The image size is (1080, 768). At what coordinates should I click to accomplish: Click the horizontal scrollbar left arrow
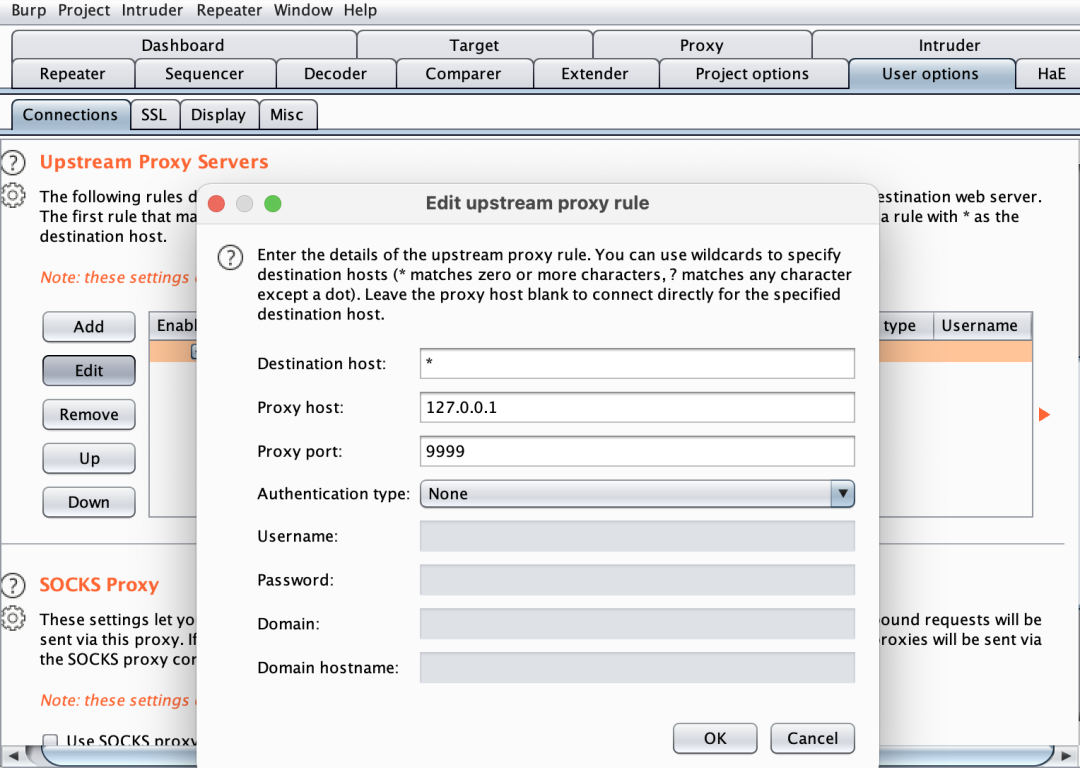point(14,755)
